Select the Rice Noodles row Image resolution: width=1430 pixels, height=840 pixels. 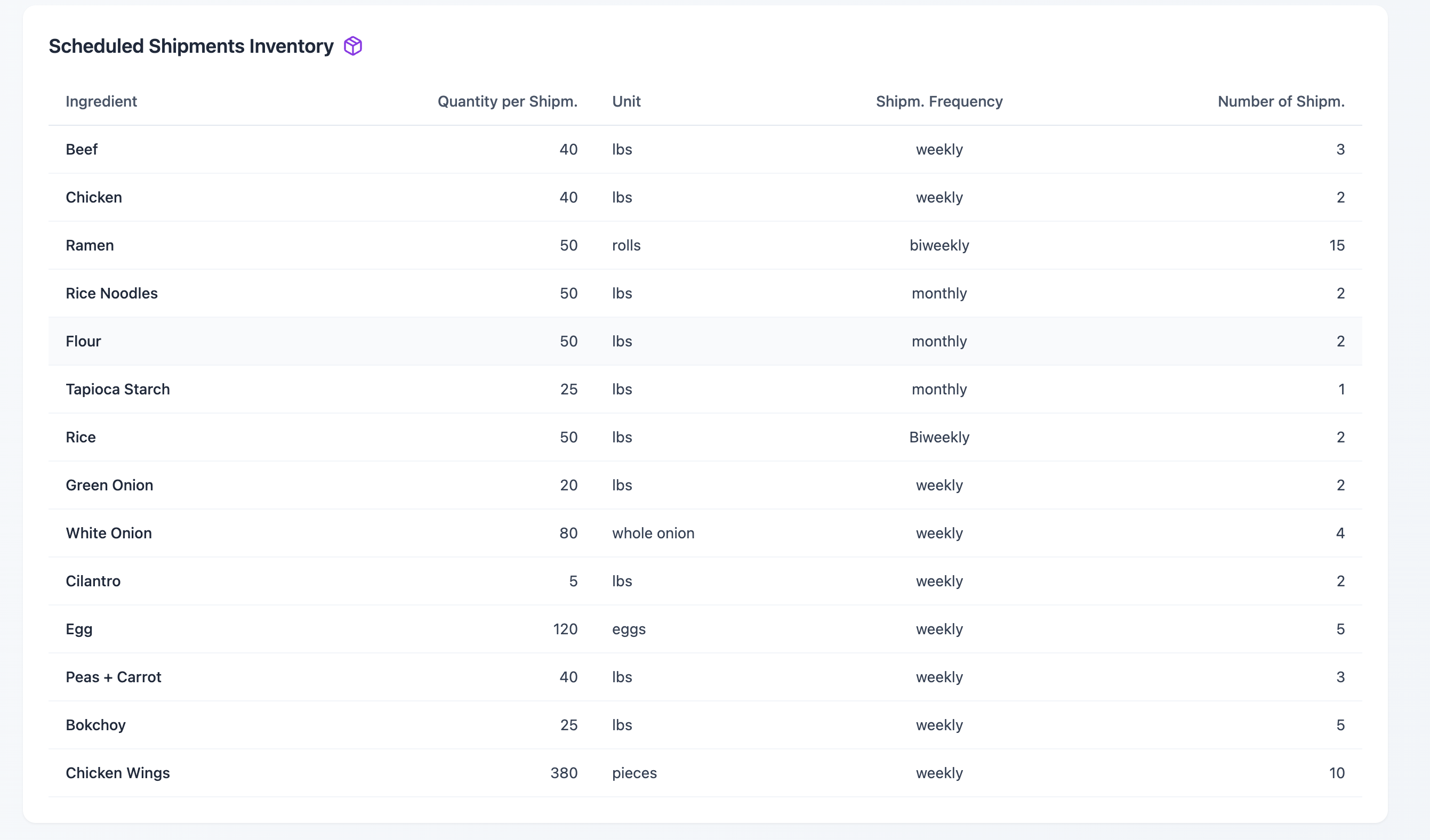pos(112,293)
